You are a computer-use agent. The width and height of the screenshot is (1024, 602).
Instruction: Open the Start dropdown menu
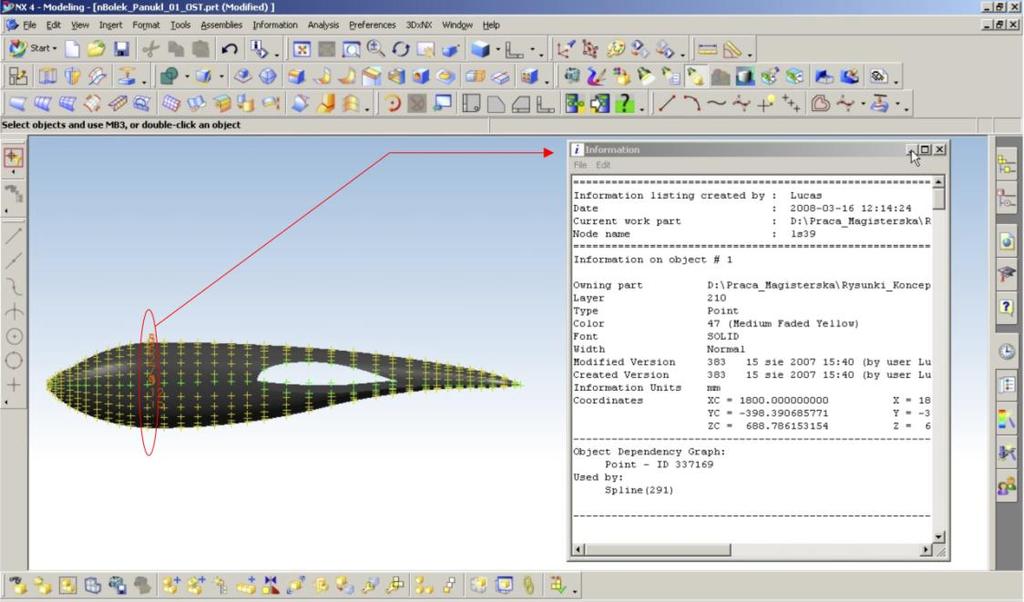click(33, 49)
